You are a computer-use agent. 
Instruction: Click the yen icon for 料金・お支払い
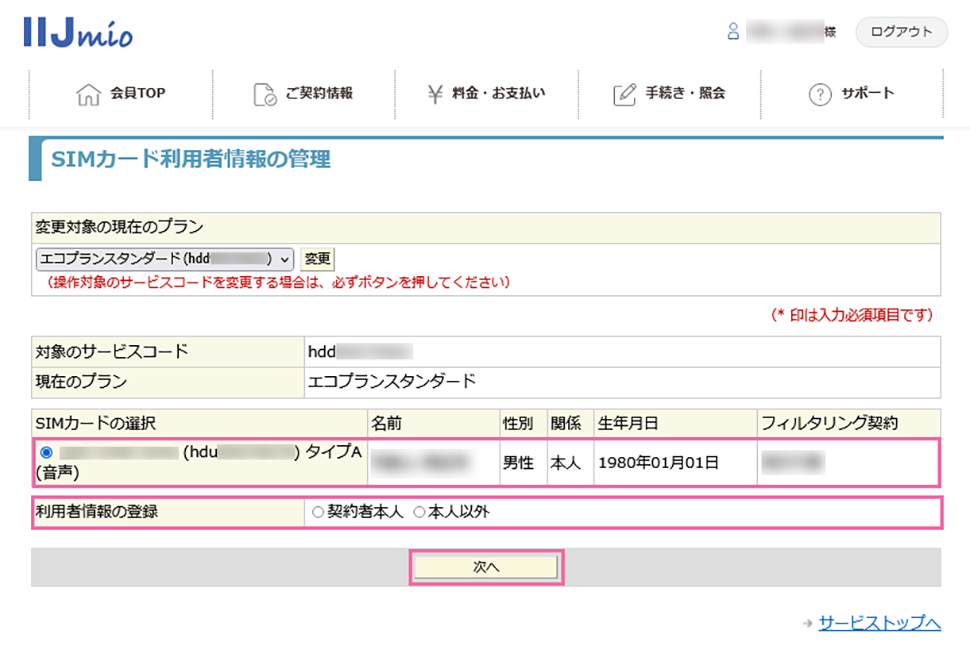(x=435, y=94)
